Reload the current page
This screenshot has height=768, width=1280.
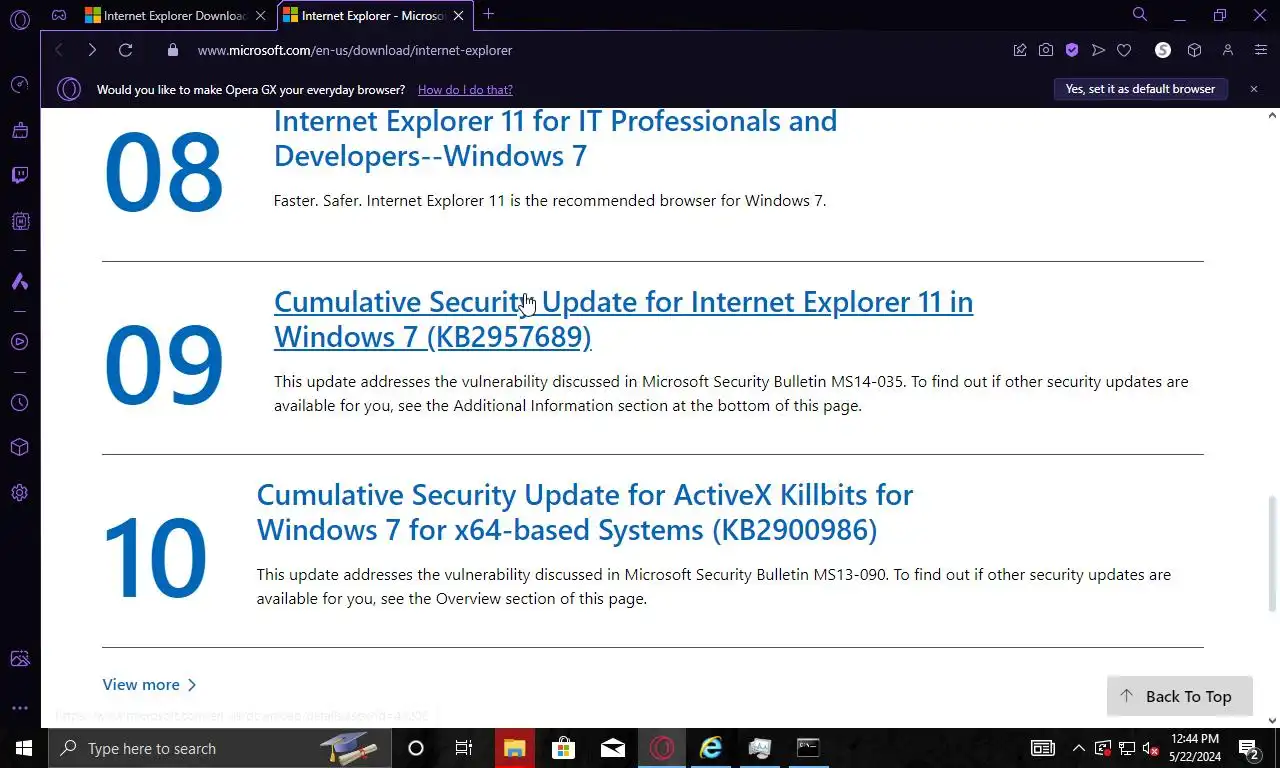125,50
